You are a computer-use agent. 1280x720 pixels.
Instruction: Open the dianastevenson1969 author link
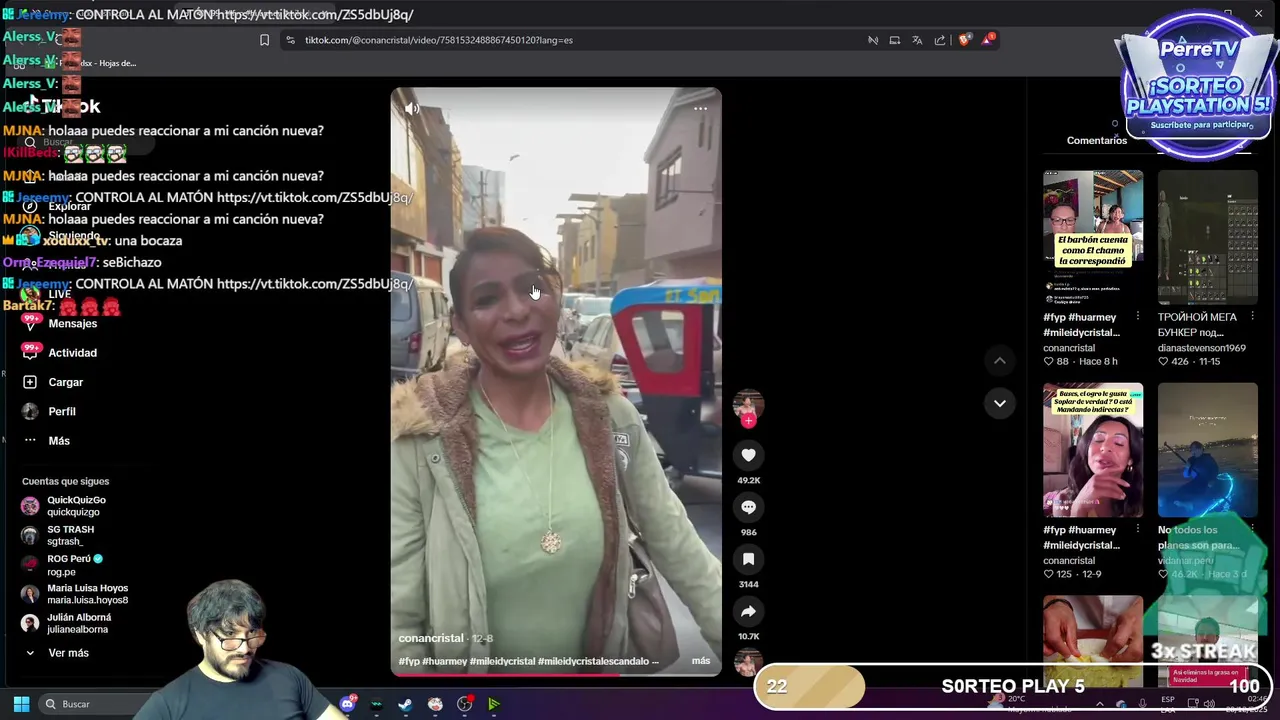click(1201, 348)
